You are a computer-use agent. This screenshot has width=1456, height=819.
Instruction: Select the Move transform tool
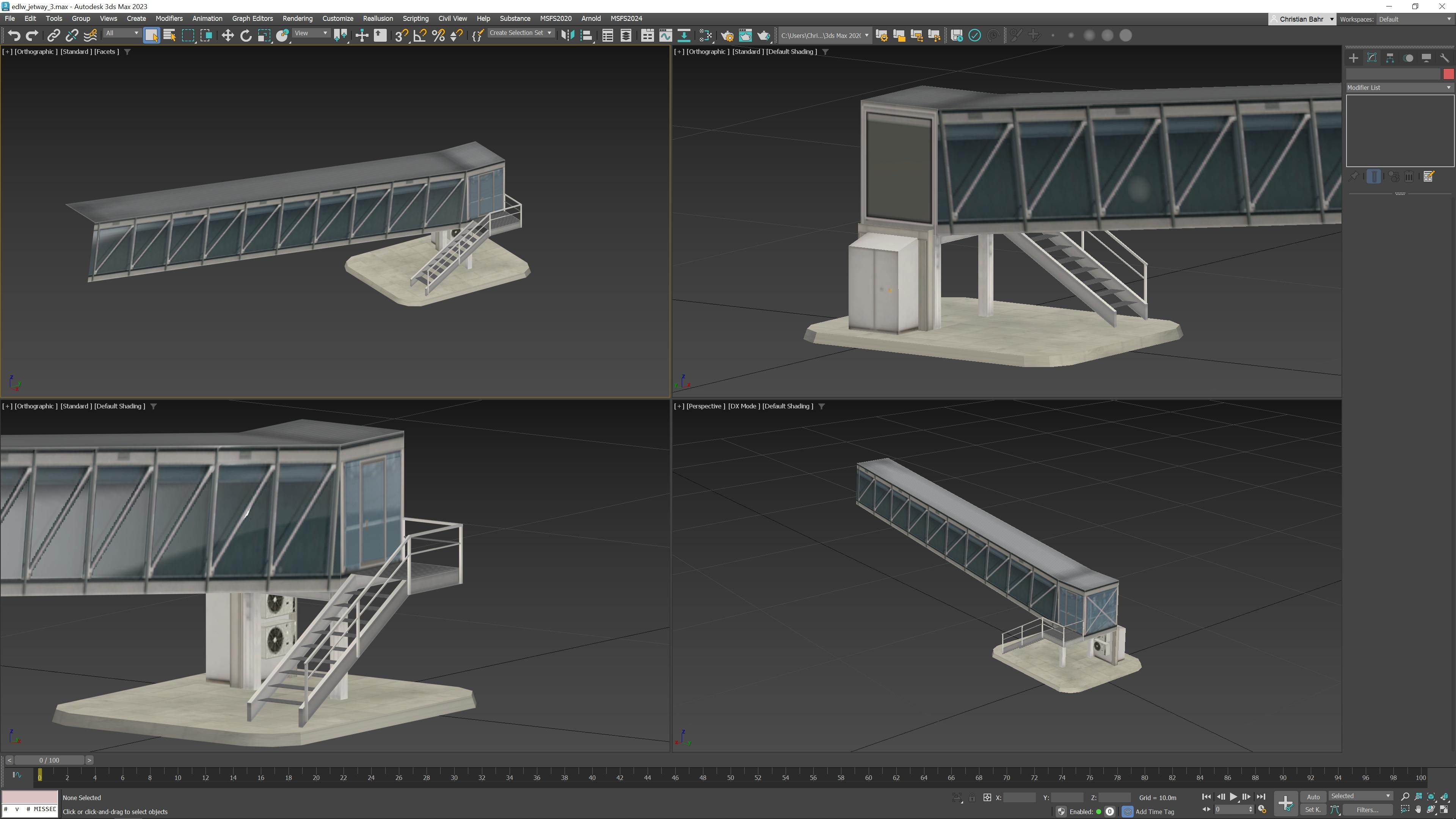pos(227,36)
